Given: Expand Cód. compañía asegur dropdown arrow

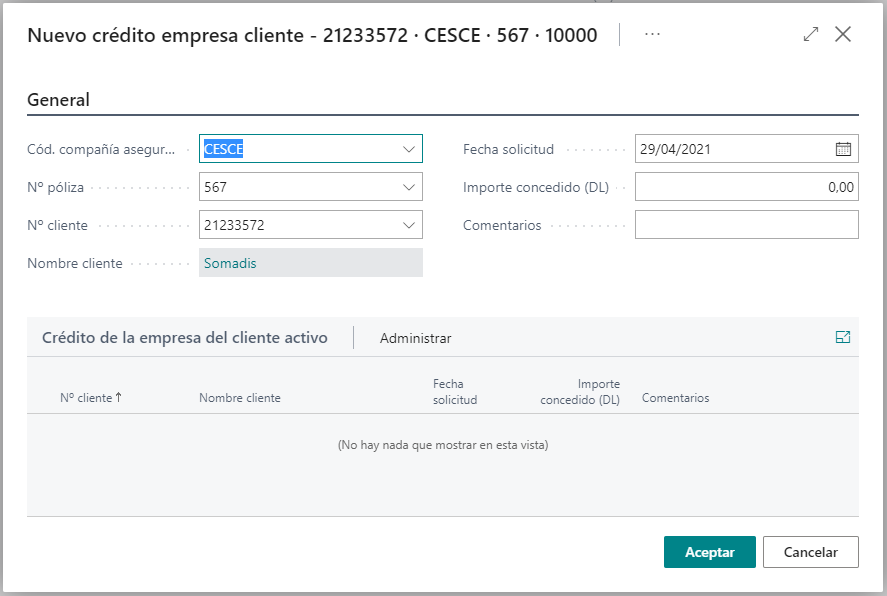Looking at the screenshot, I should click(x=408, y=149).
